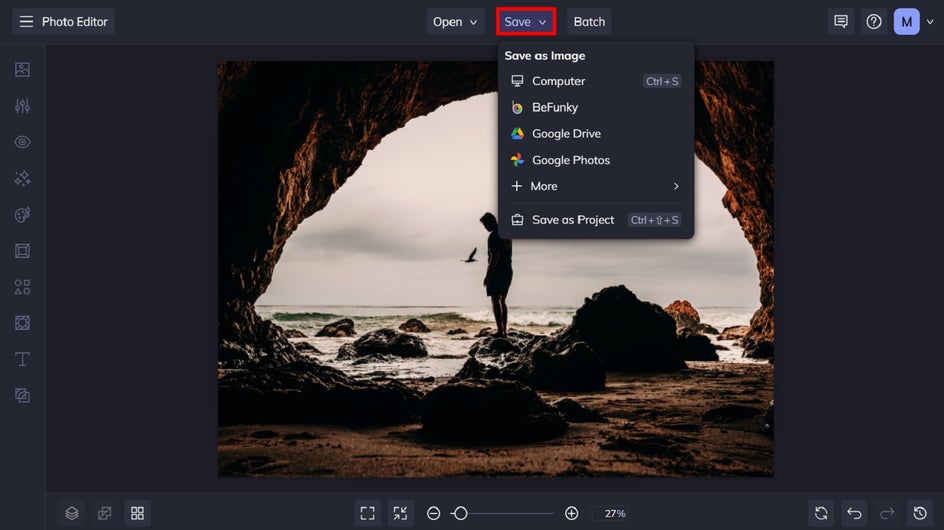The height and width of the screenshot is (530, 944).
Task: Expand the Open dropdown menu
Action: point(455,22)
